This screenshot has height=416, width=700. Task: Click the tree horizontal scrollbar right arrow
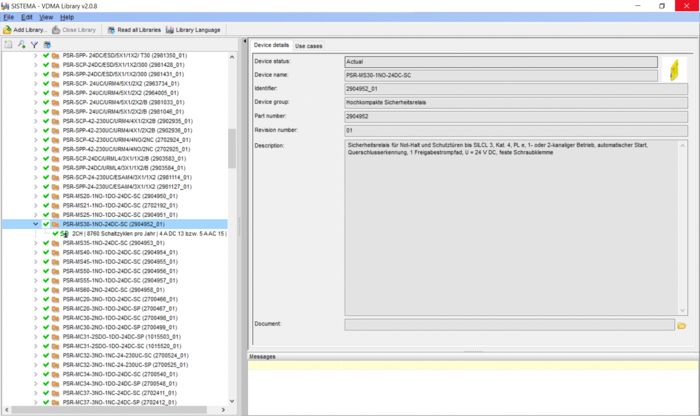(x=223, y=409)
